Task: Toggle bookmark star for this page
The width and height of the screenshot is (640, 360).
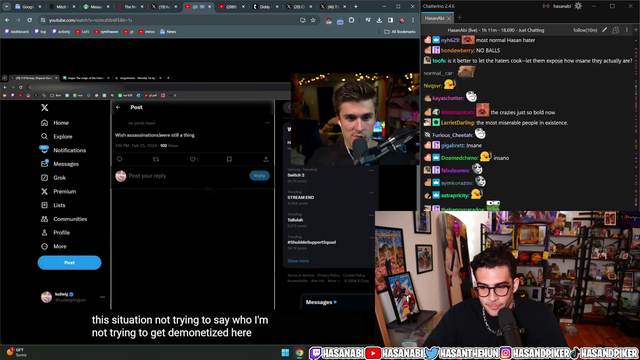Action: 313,20
